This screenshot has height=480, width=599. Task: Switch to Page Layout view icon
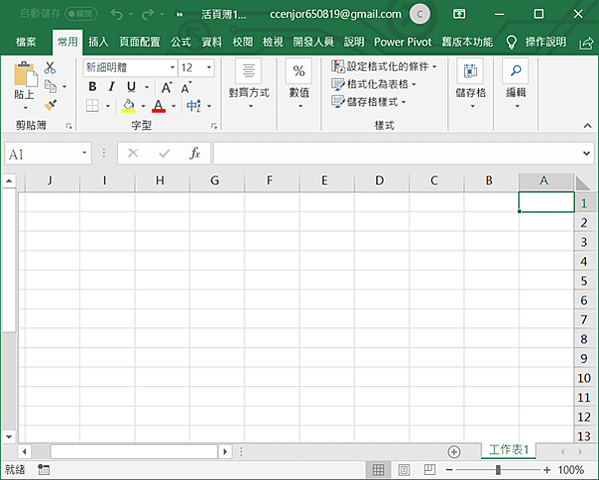404,470
